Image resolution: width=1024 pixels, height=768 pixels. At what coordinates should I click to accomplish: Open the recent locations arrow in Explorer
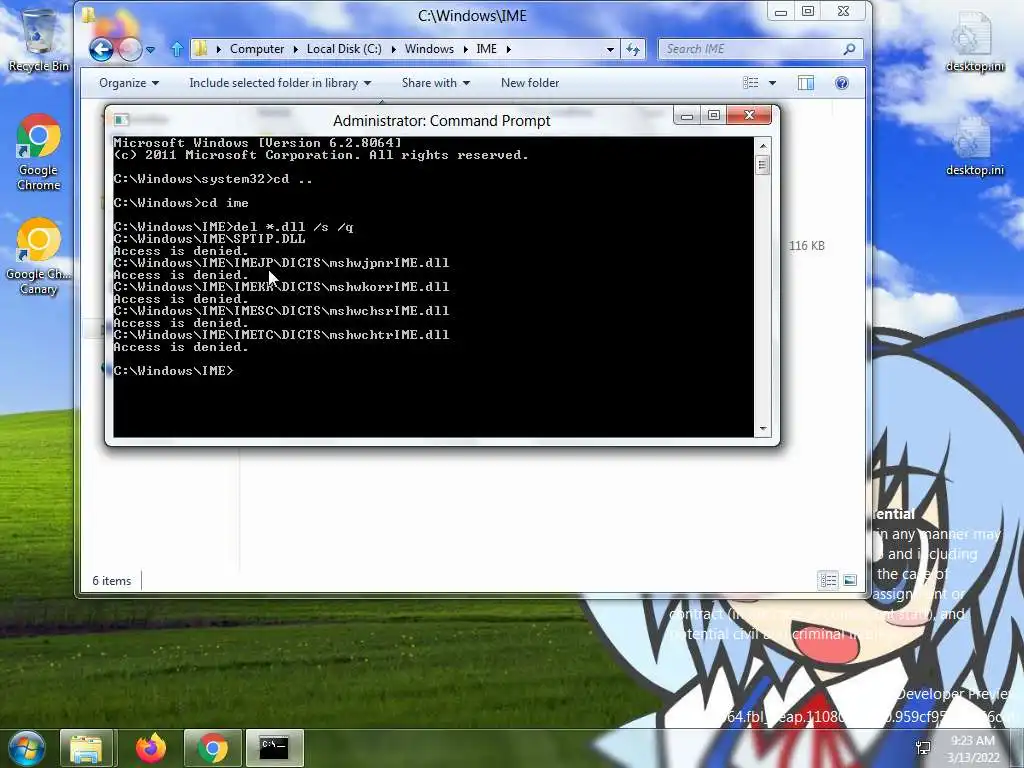pos(151,50)
